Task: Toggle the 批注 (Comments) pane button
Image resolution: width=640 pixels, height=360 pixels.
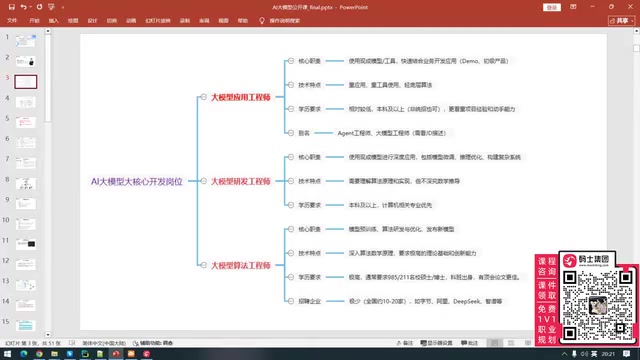Action: click(x=469, y=343)
